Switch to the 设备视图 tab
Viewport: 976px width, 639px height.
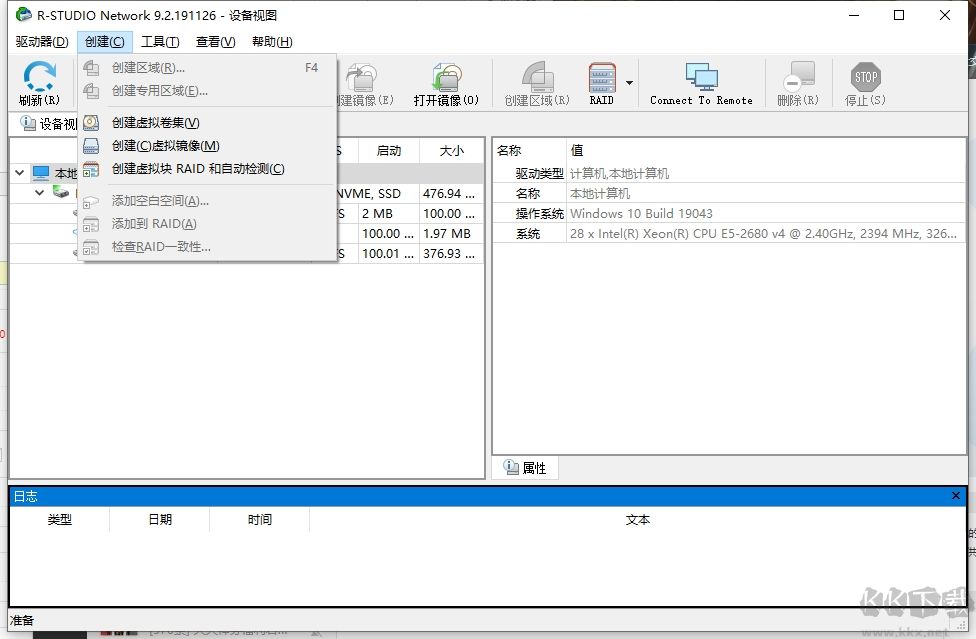click(44, 124)
